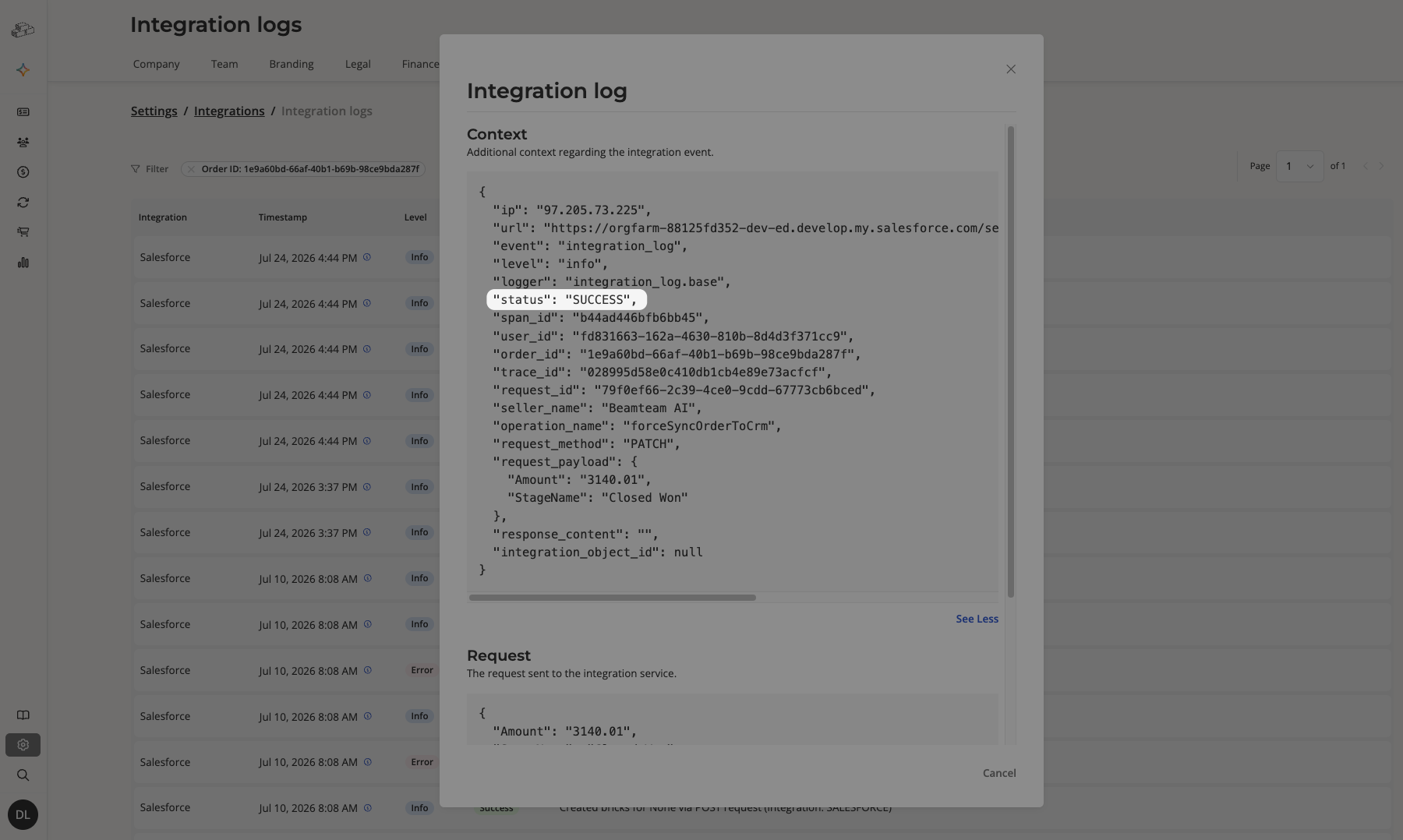This screenshot has height=840, width=1403.
Task: Close the Integration log dialog with X
Action: [x=1011, y=69]
